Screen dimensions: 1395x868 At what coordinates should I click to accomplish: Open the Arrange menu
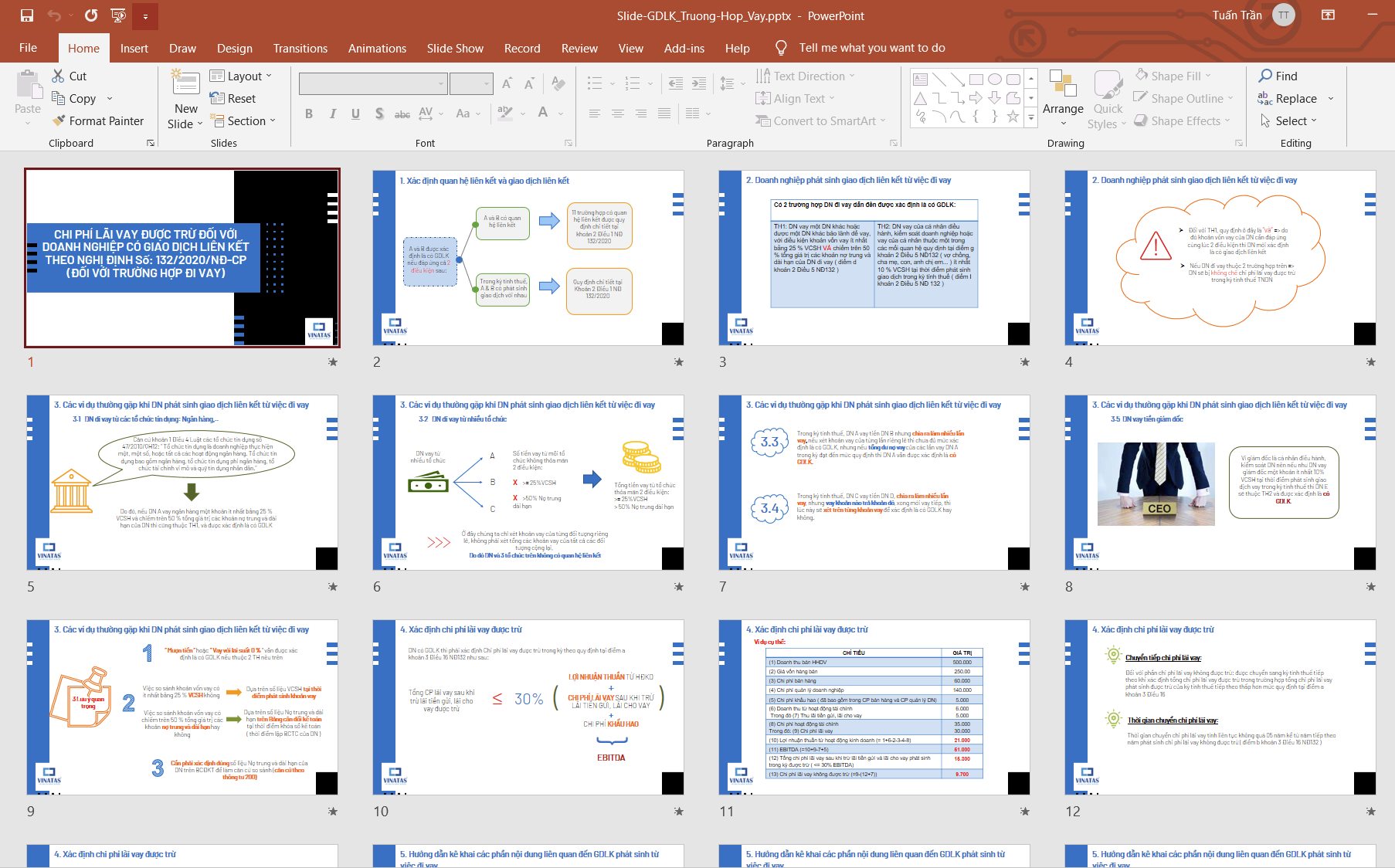click(1063, 97)
